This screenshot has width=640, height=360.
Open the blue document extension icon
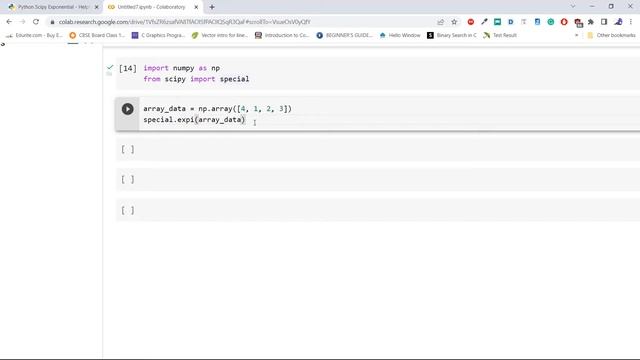coord(537,22)
